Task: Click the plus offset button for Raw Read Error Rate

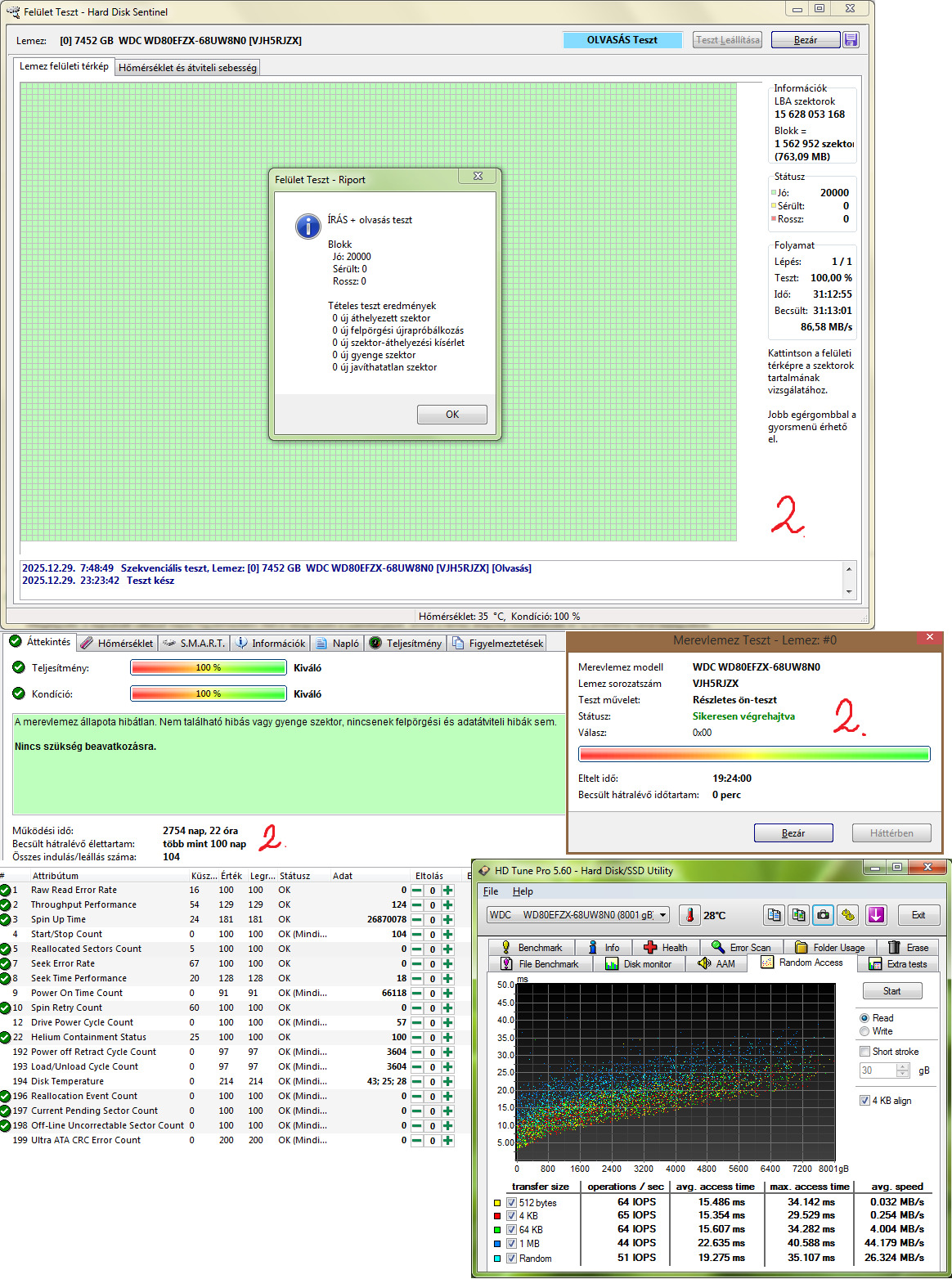Action: [x=447, y=891]
